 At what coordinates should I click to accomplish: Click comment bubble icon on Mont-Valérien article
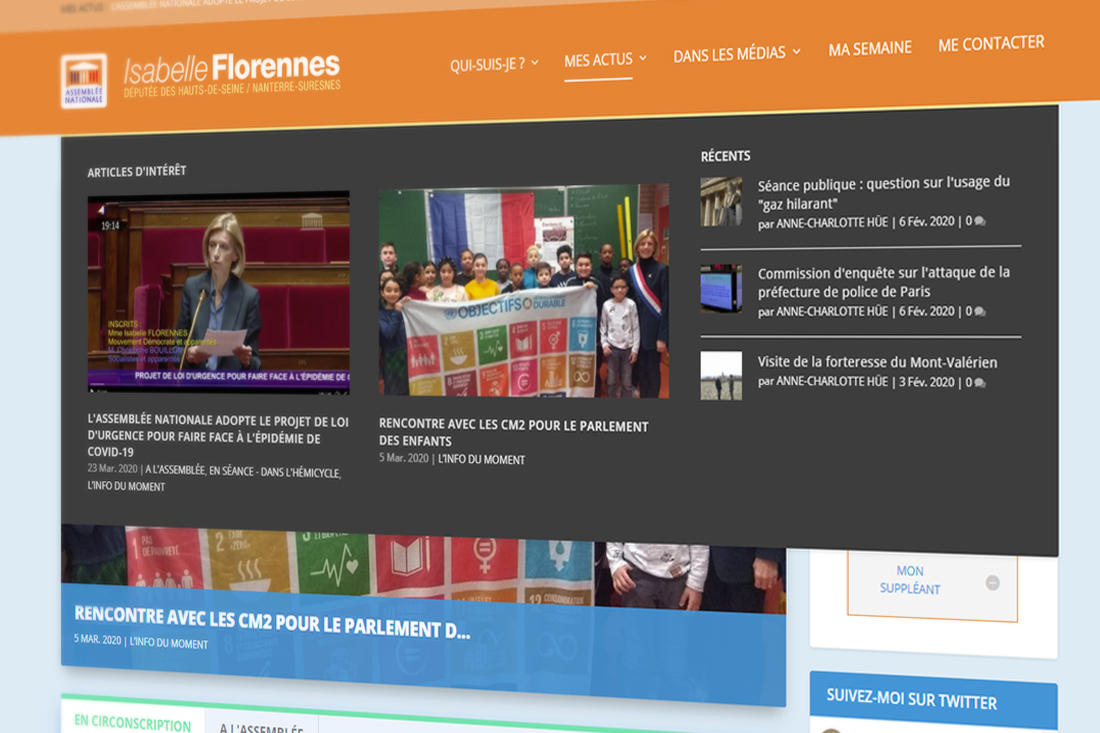pyautogui.click(x=980, y=383)
